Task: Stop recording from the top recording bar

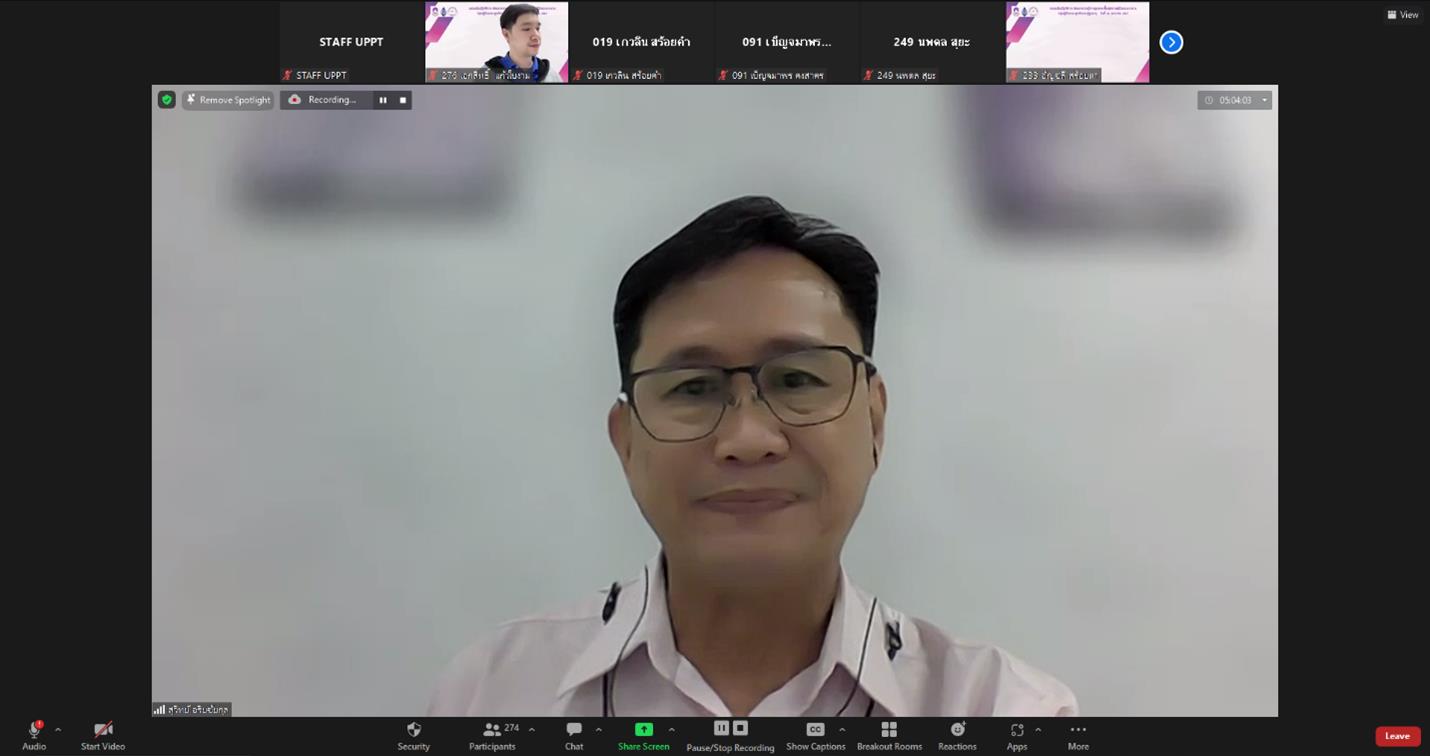Action: 403,100
